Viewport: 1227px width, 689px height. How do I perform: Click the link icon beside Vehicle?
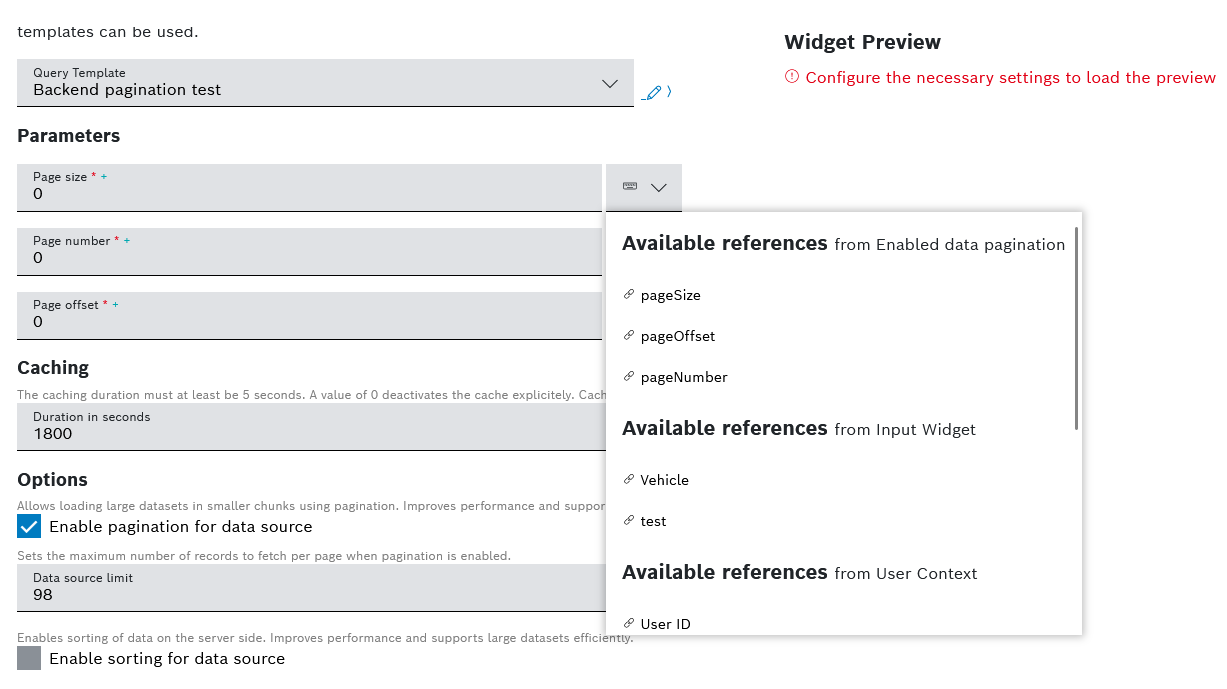[x=629, y=480]
